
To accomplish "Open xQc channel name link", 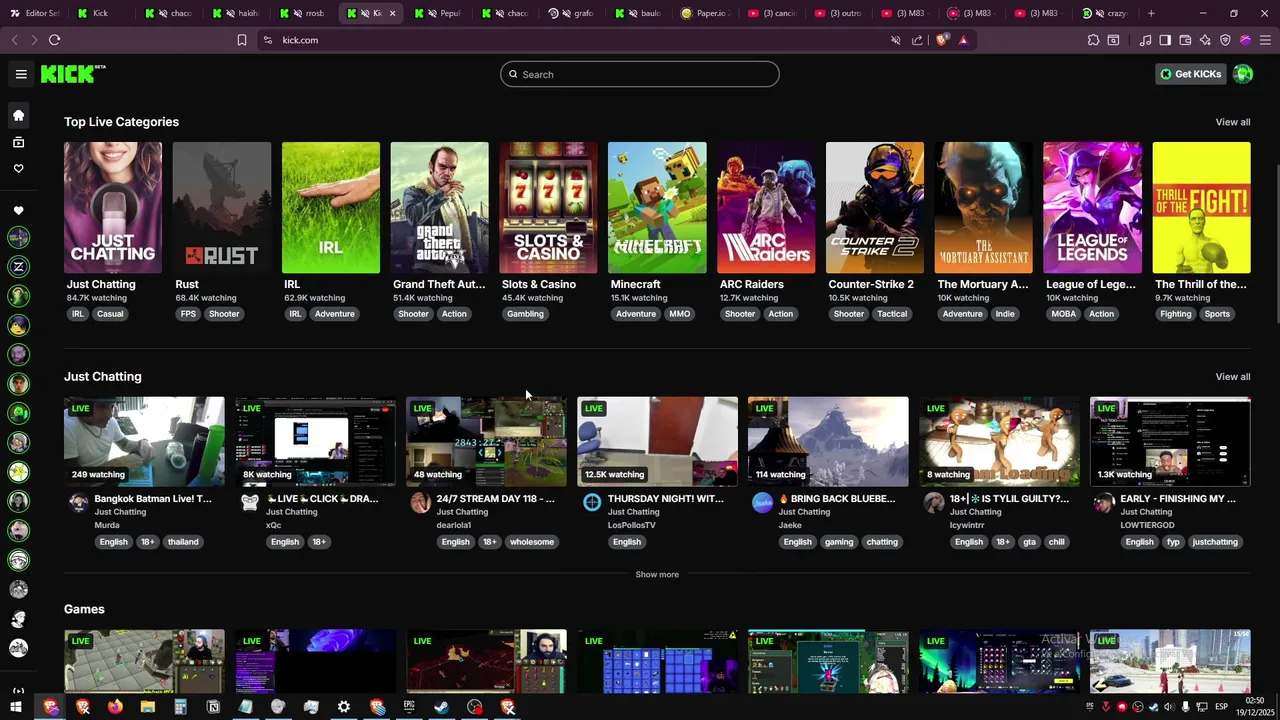I will (x=273, y=525).
